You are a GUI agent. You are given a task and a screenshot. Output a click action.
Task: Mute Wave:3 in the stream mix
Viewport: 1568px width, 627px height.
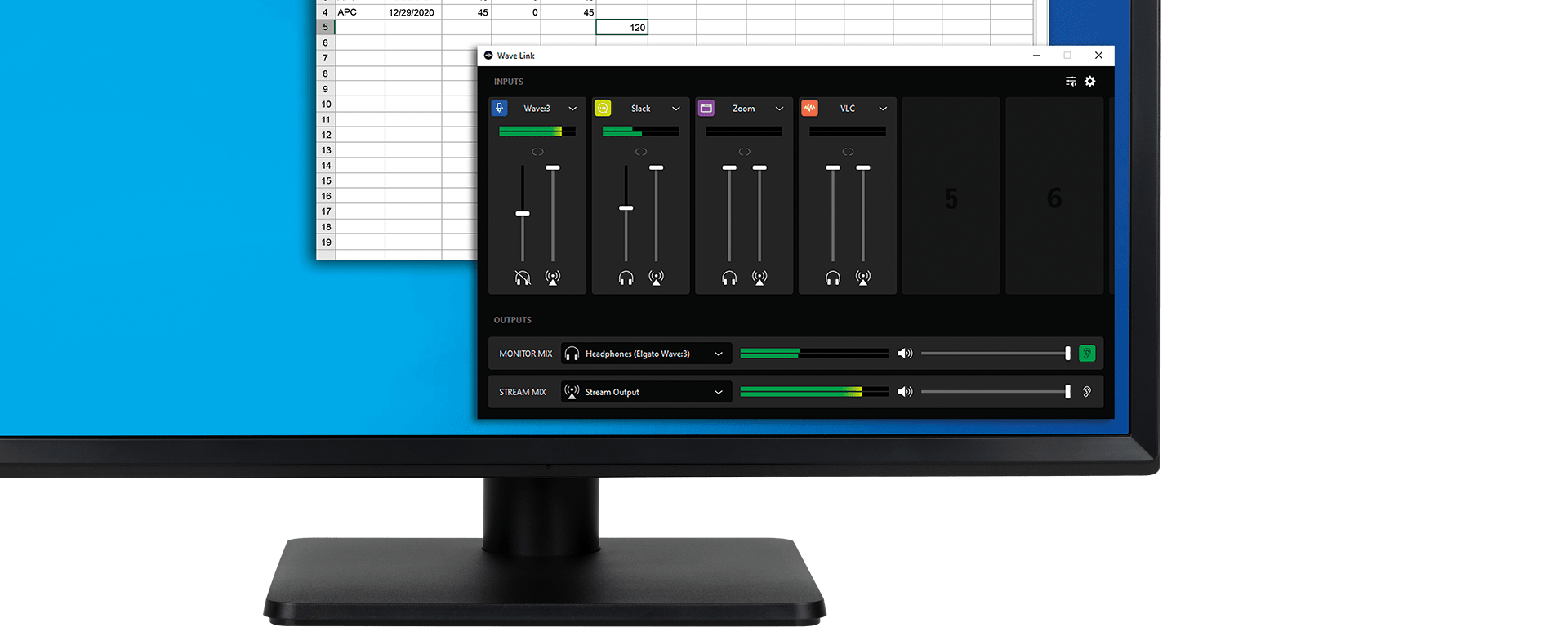click(x=553, y=278)
